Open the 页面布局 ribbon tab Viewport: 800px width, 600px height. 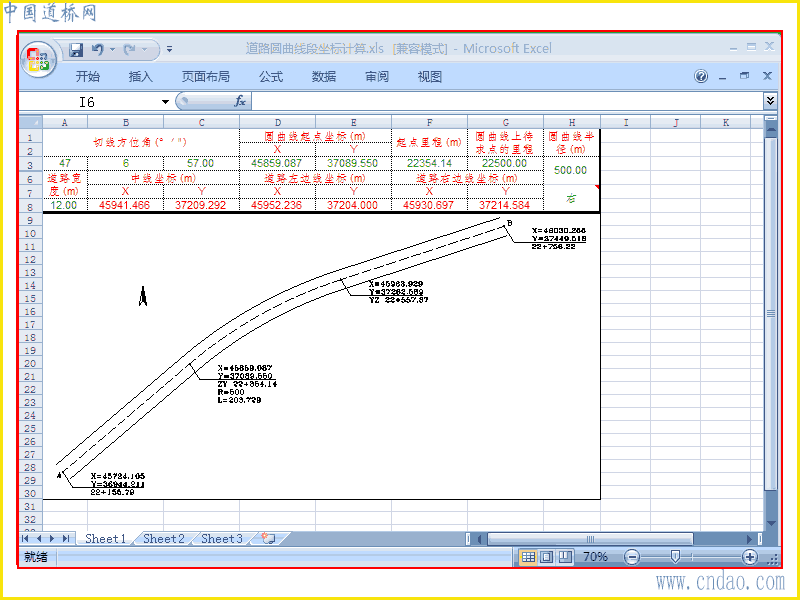click(206, 77)
